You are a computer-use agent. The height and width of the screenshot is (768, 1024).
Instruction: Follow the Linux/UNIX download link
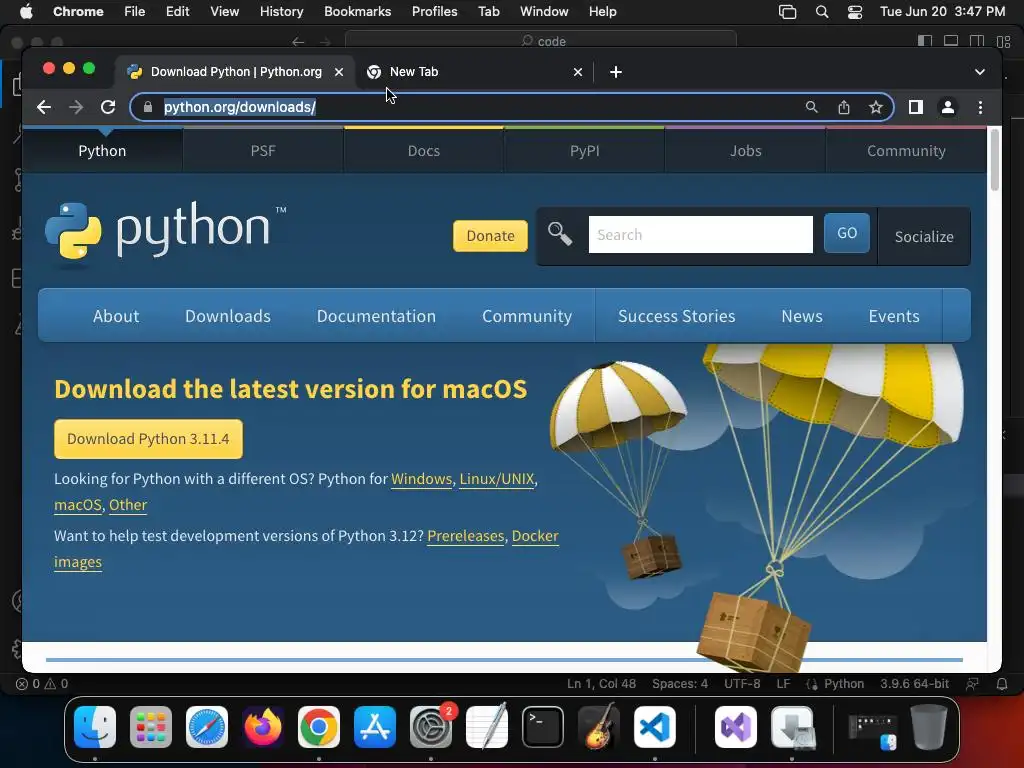(x=497, y=479)
